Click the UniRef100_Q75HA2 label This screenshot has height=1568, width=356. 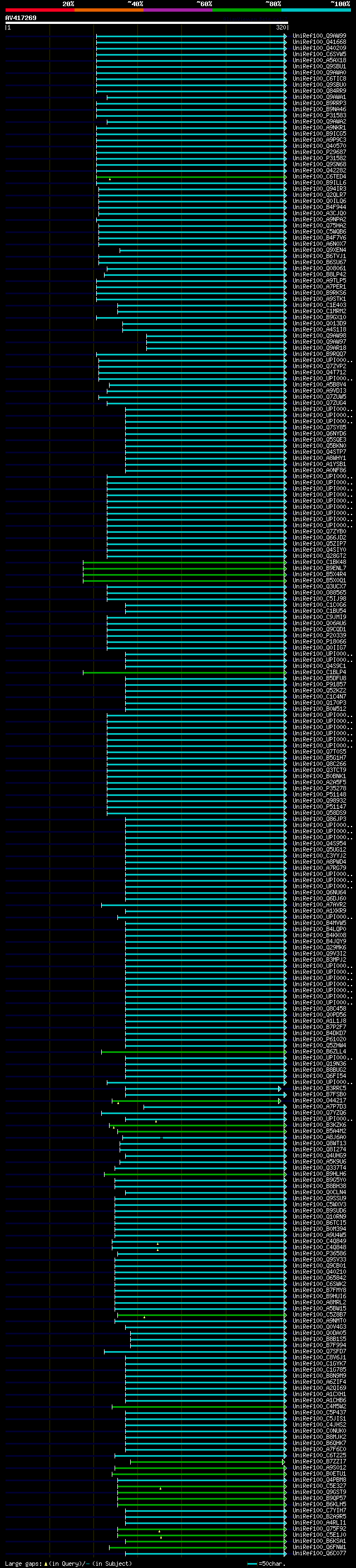pyautogui.click(x=319, y=226)
